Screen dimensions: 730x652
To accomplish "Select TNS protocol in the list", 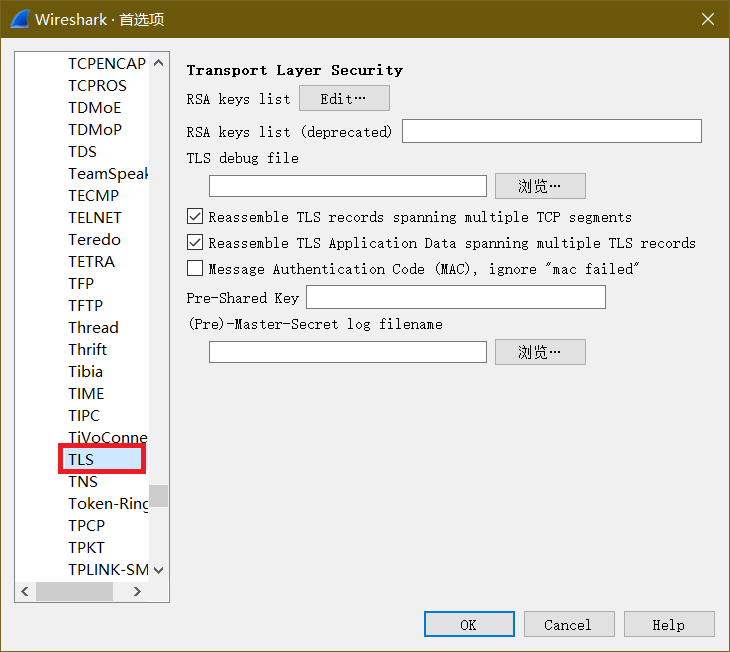I will tap(83, 482).
